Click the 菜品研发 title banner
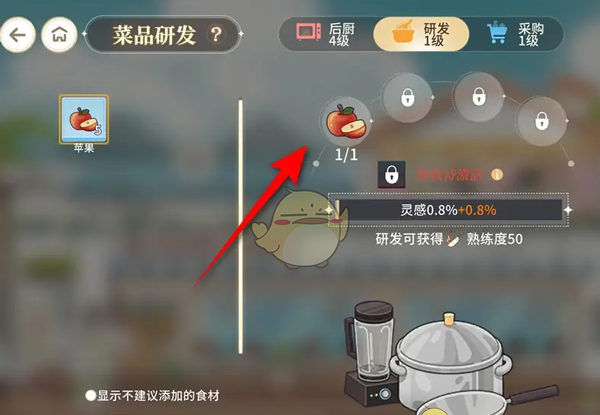The height and width of the screenshot is (415, 600). (163, 34)
